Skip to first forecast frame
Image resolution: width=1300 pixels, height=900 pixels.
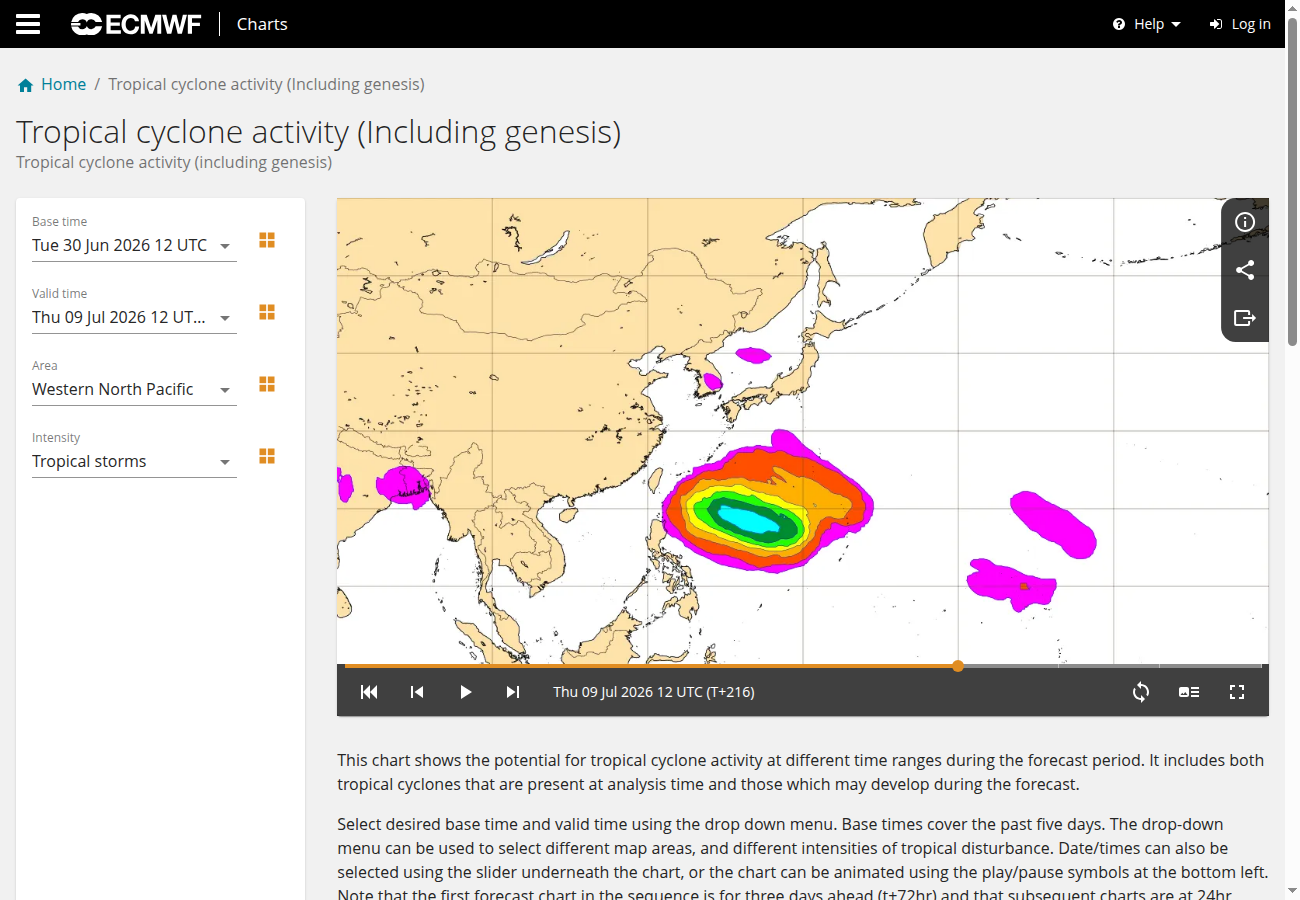point(369,692)
